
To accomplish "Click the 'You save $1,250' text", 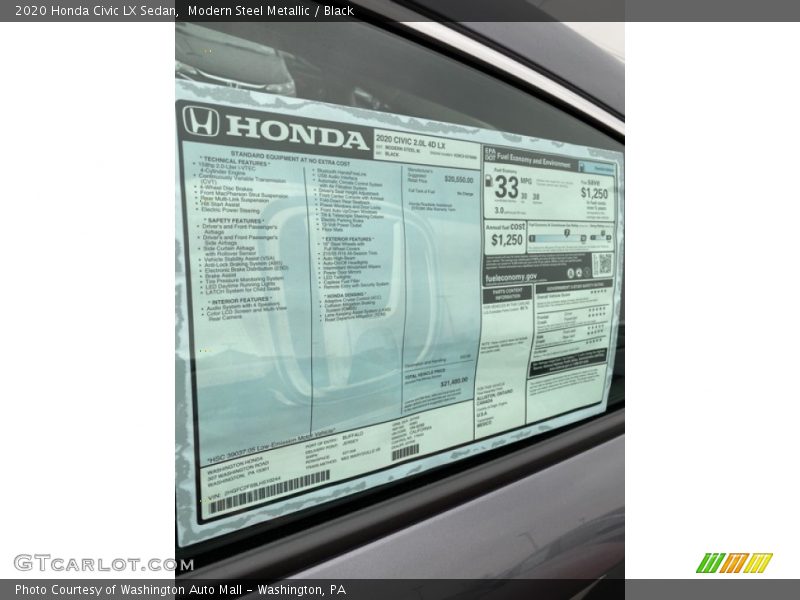I will tap(594, 190).
